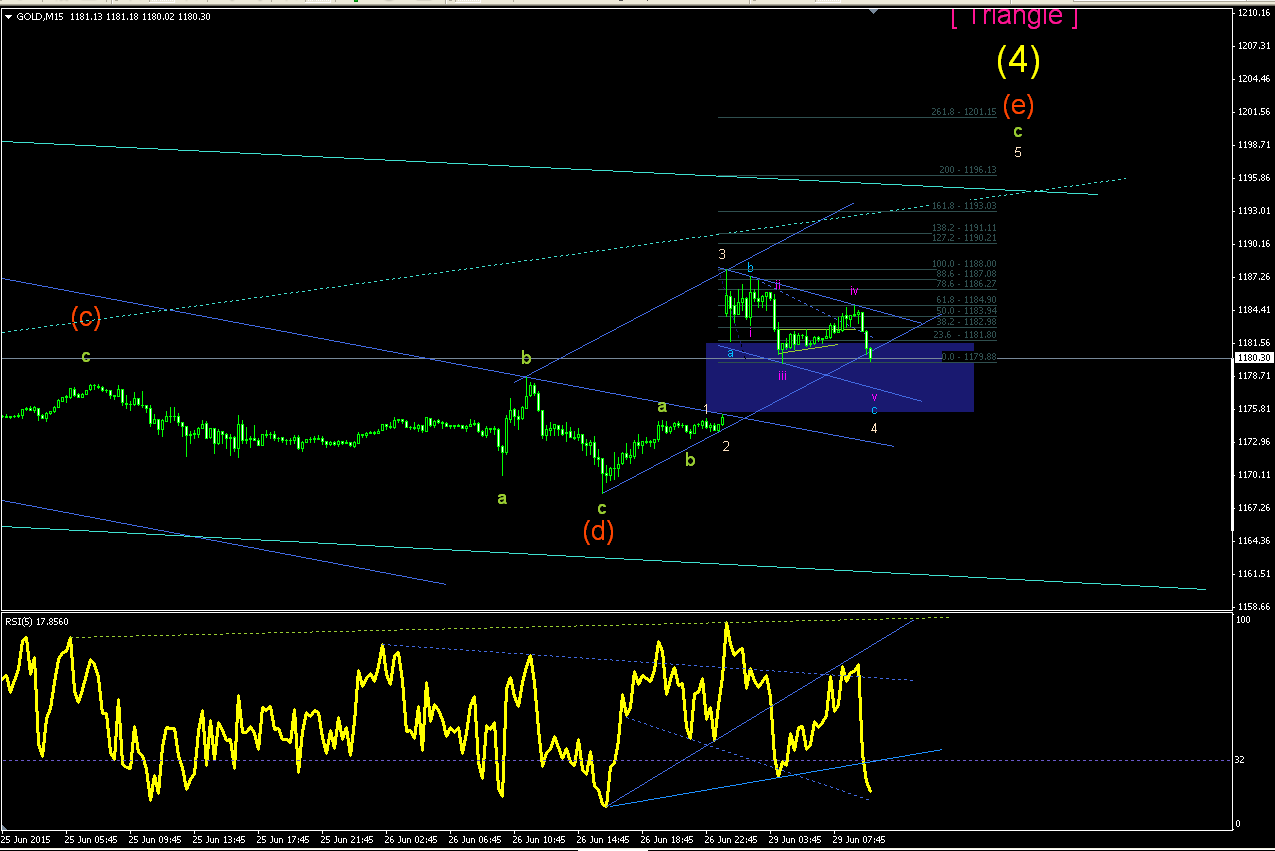Select the white 3 wave label

[x=722, y=255]
